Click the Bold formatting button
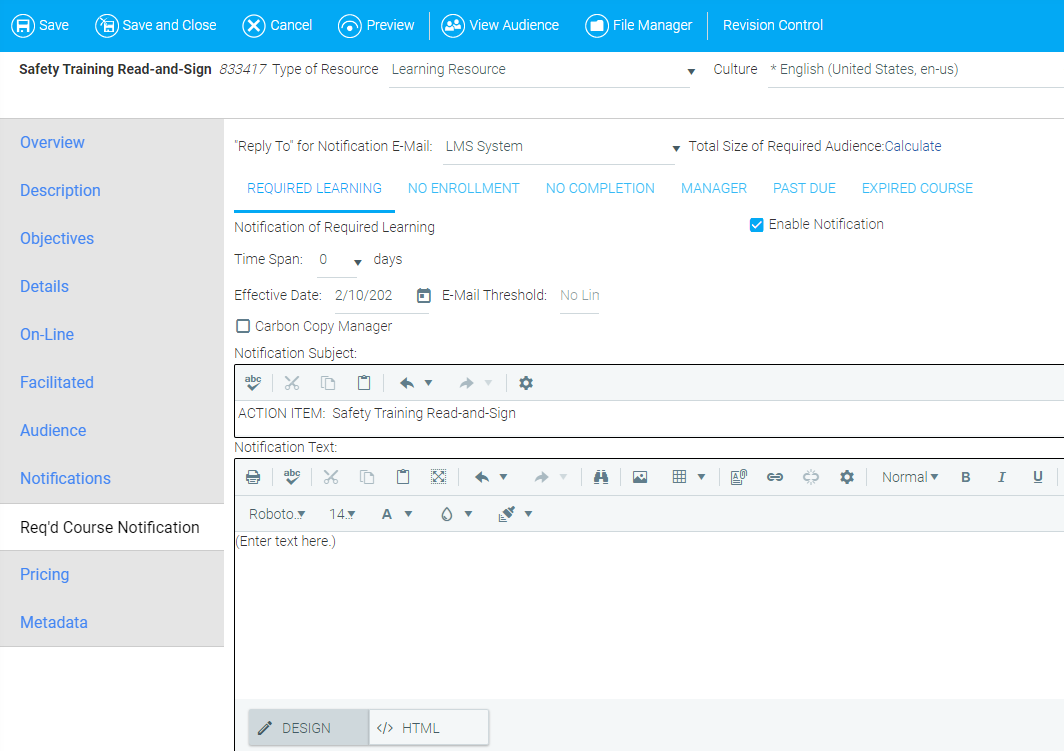Image resolution: width=1064 pixels, height=751 pixels. [x=966, y=477]
